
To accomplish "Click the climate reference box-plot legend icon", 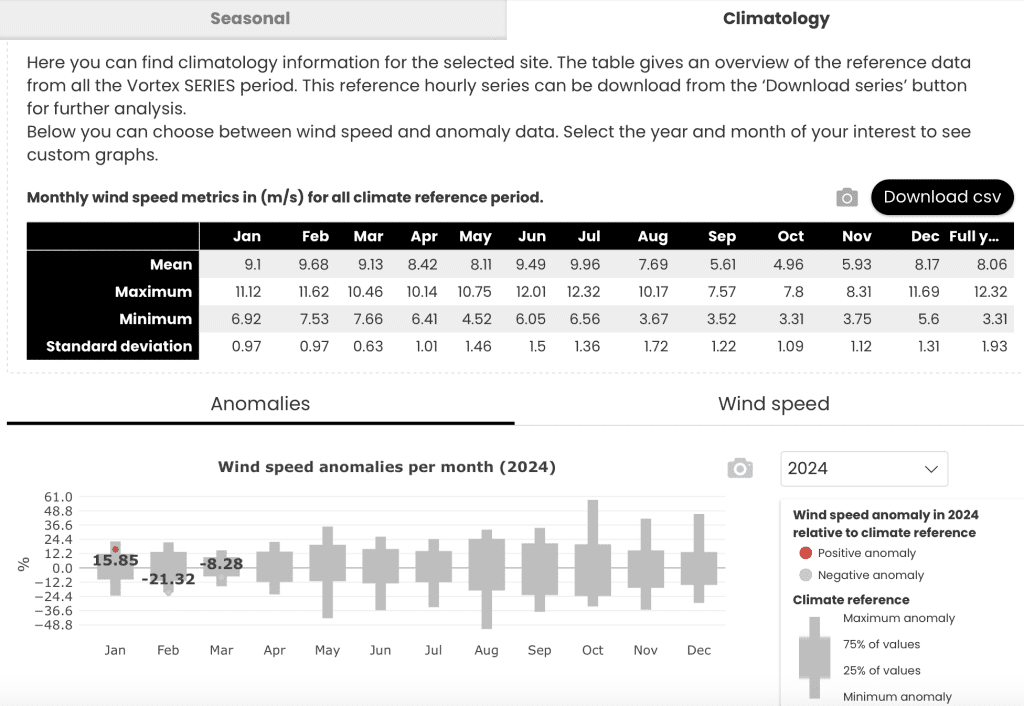I will coord(814,657).
